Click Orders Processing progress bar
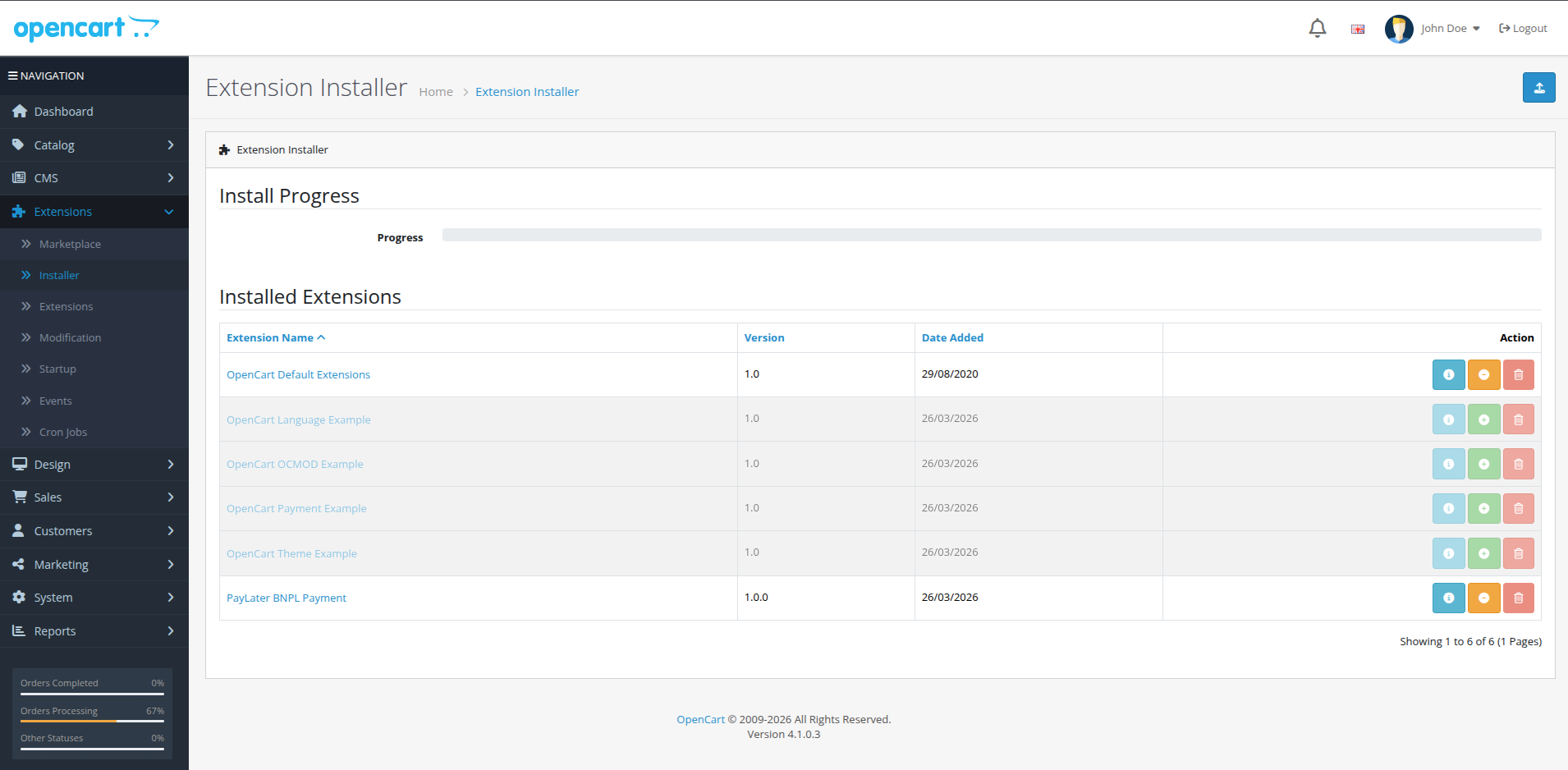 (x=92, y=721)
